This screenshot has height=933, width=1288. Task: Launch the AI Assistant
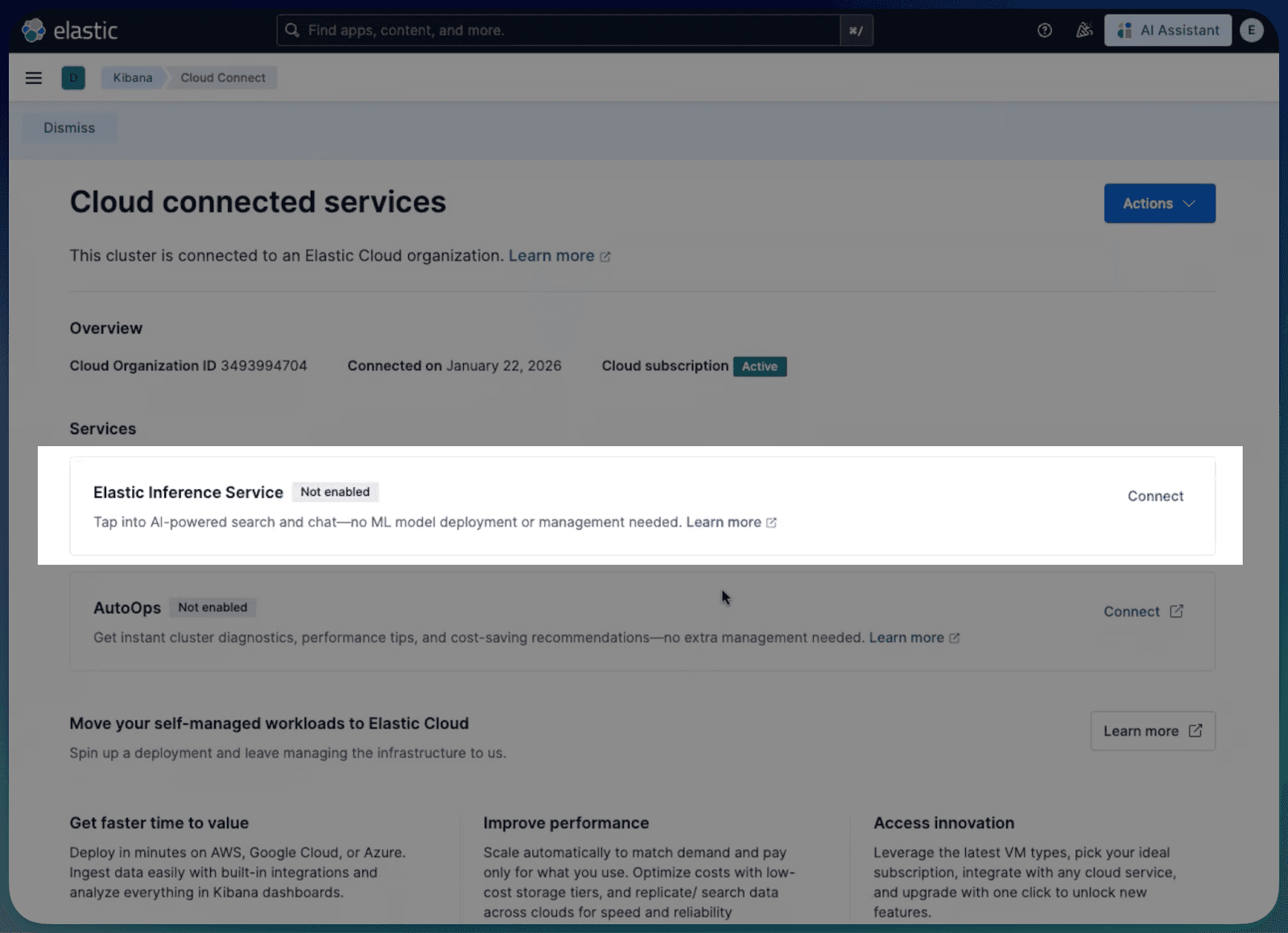[1166, 30]
